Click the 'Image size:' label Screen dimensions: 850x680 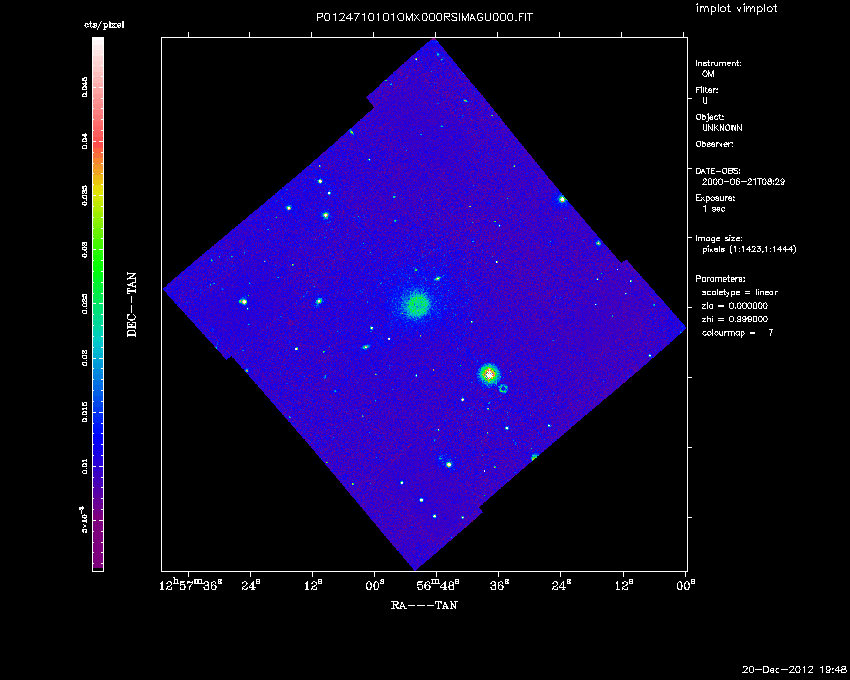coord(719,239)
